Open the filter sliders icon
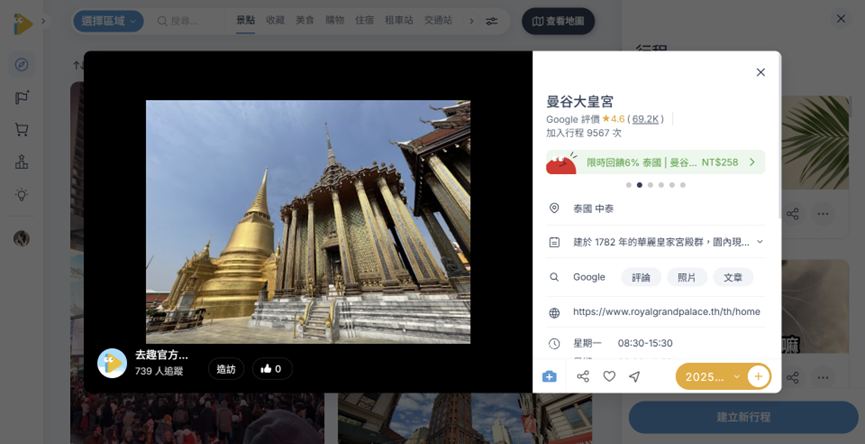Screen dimensions: 865x444 click(492, 21)
